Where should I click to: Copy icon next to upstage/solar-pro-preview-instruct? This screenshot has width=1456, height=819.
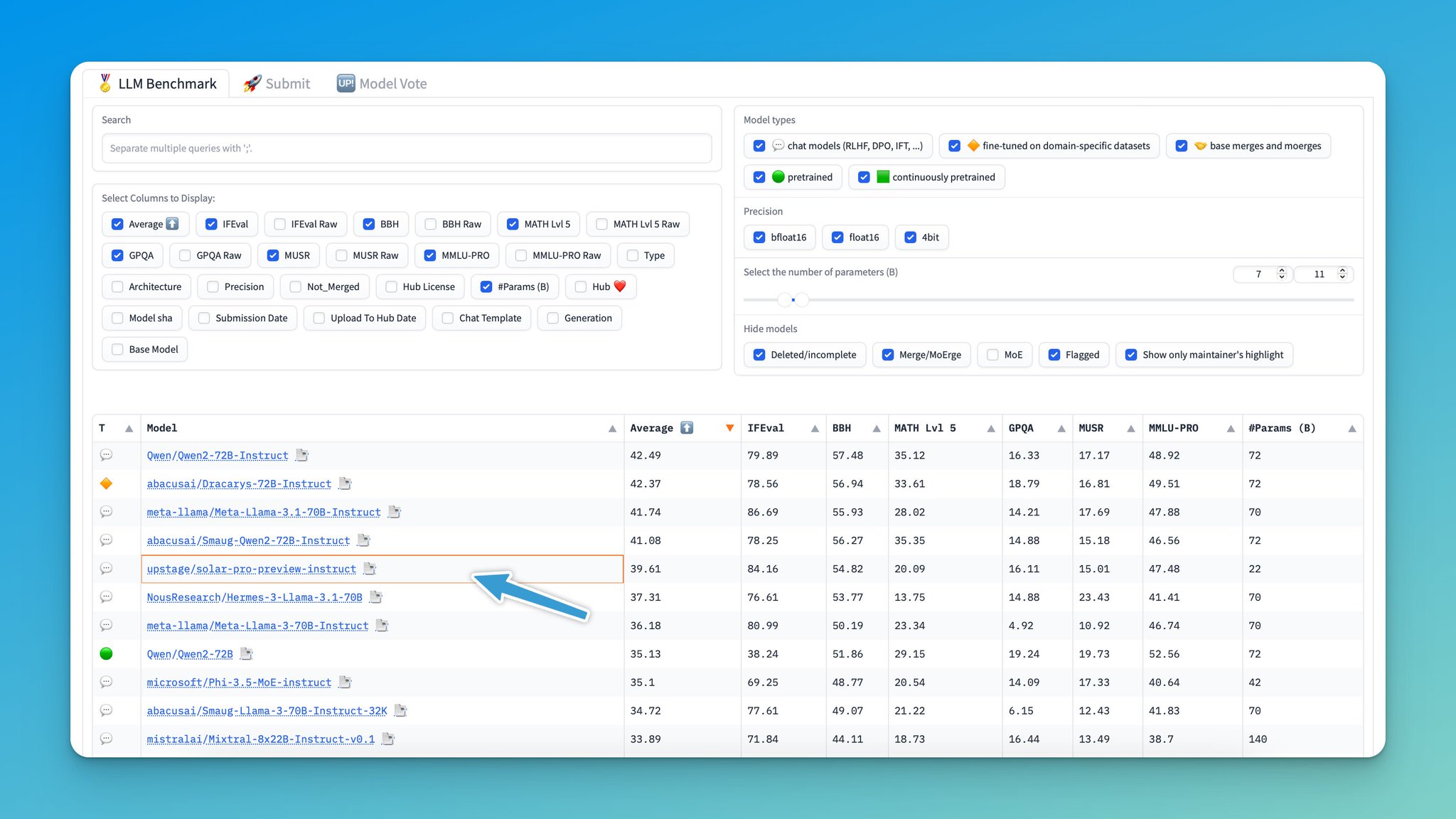click(x=370, y=569)
